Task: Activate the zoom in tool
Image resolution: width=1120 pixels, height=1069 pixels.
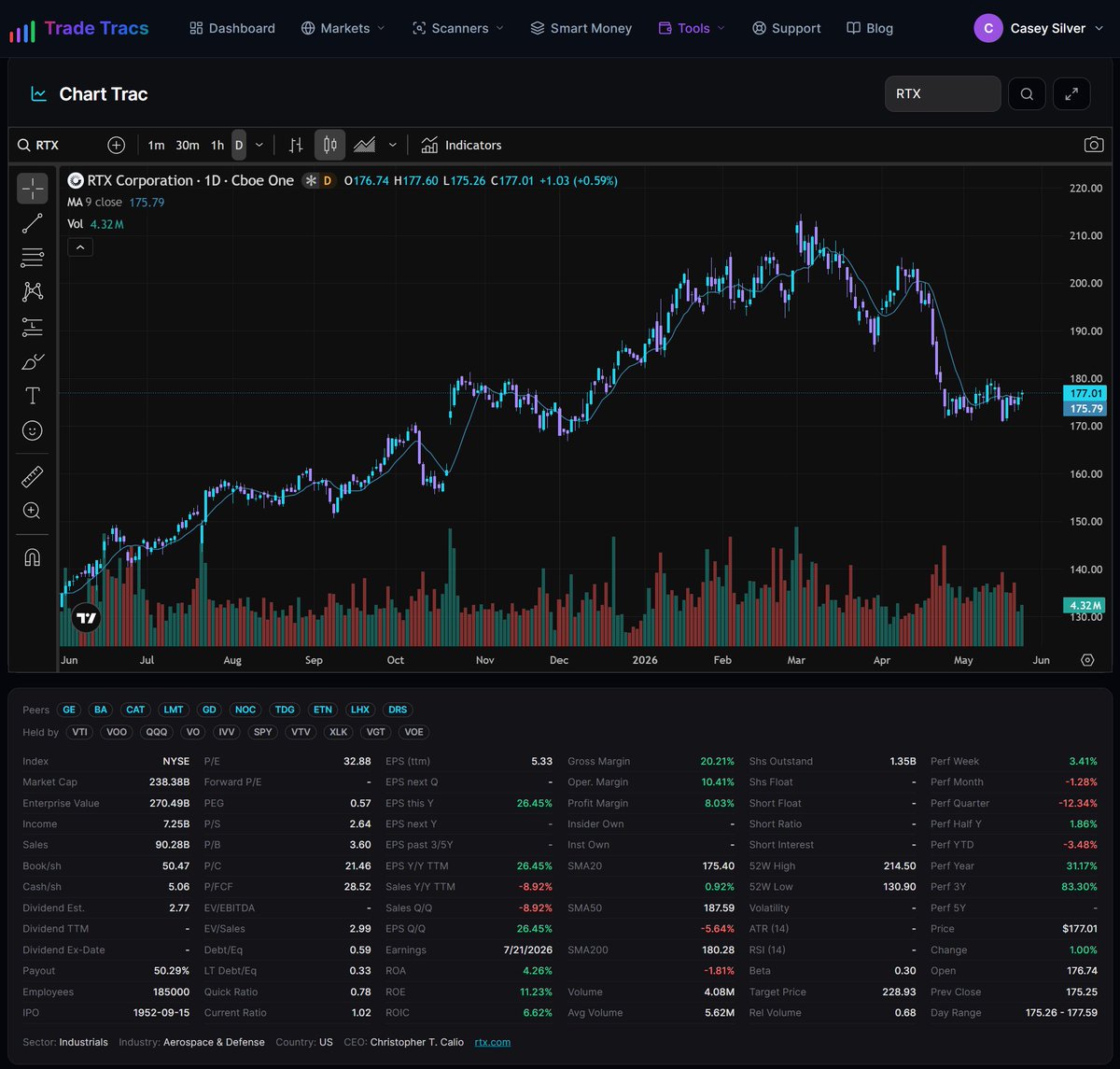Action: (33, 511)
